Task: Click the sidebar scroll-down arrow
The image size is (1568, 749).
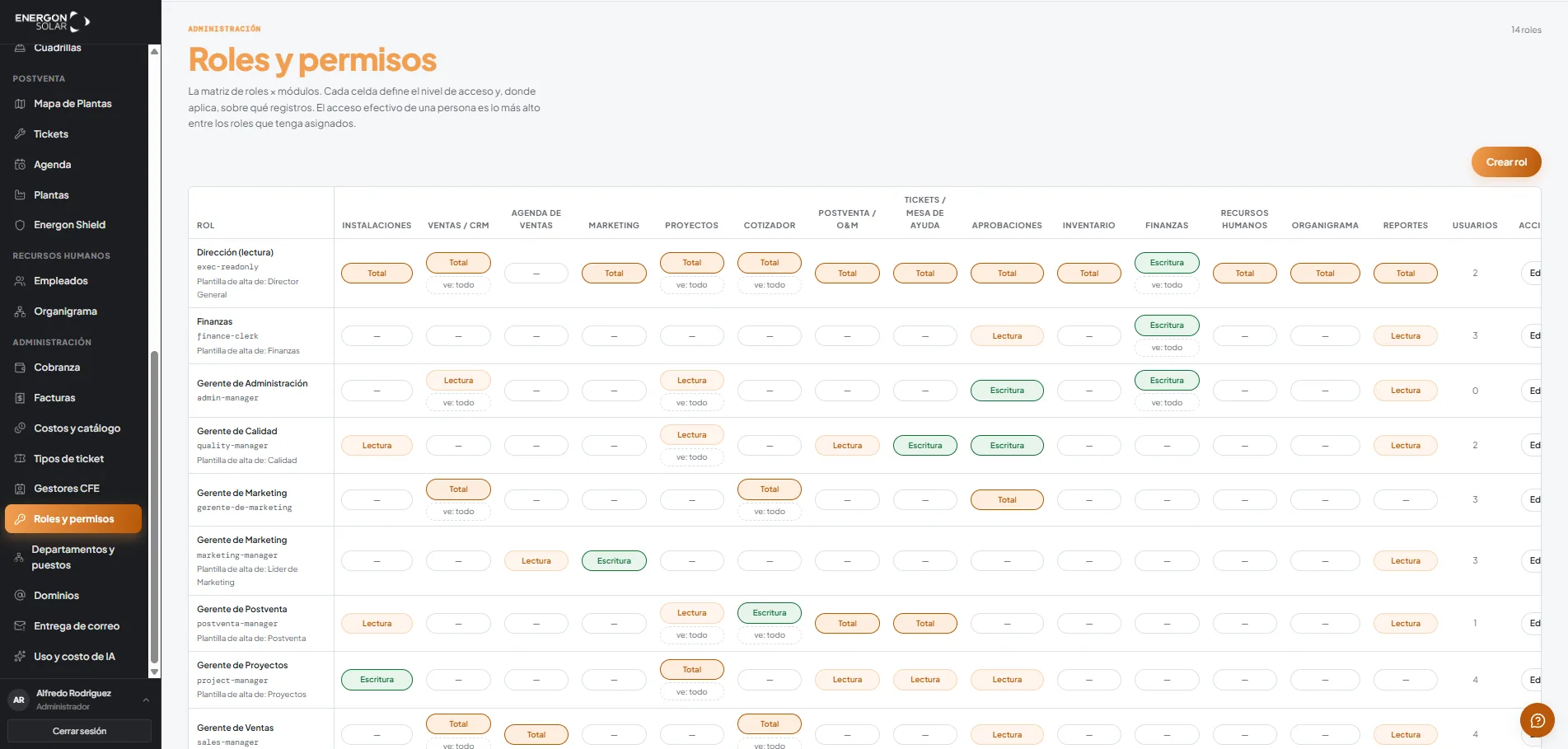Action: click(154, 672)
